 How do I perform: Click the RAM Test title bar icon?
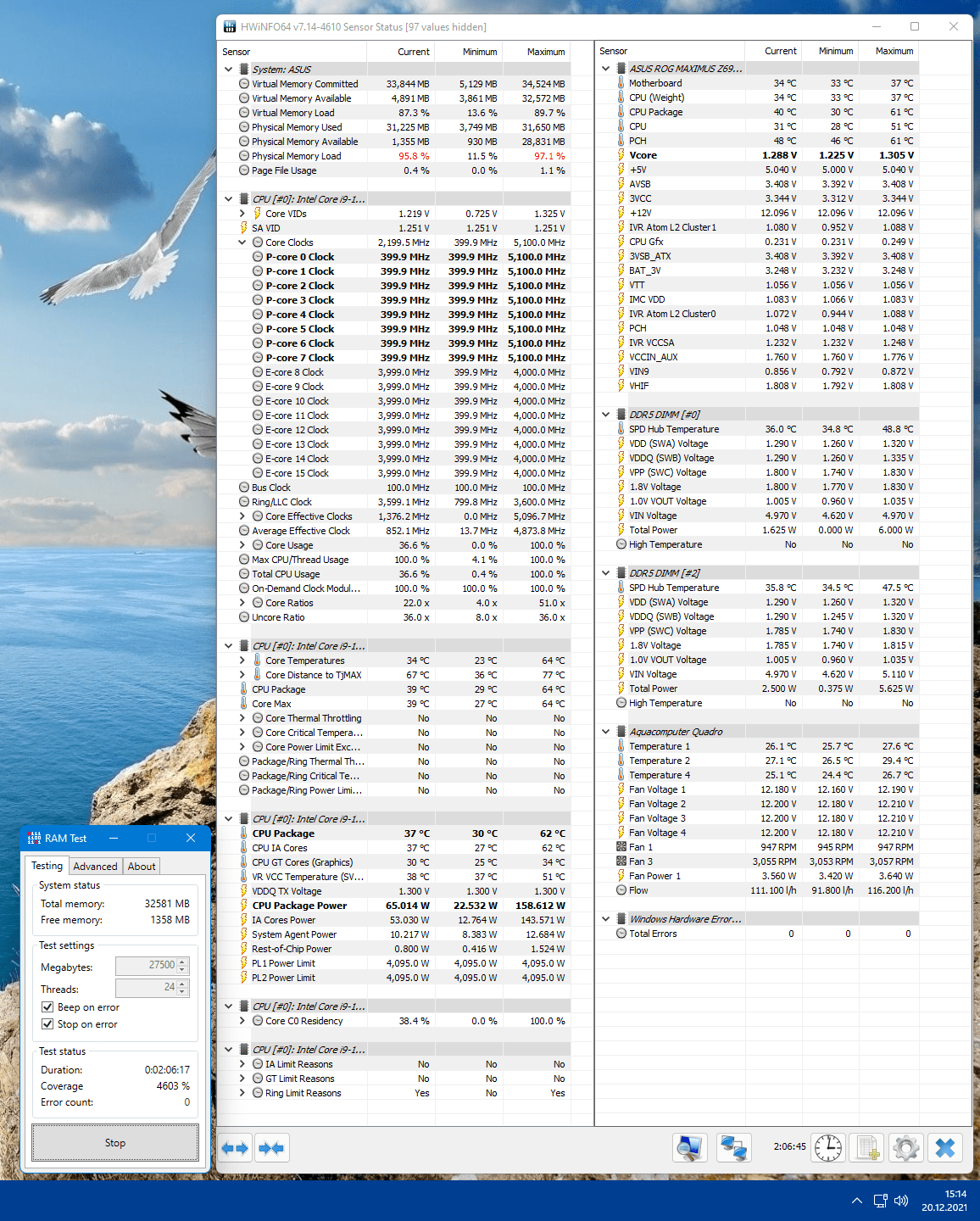click(34, 838)
